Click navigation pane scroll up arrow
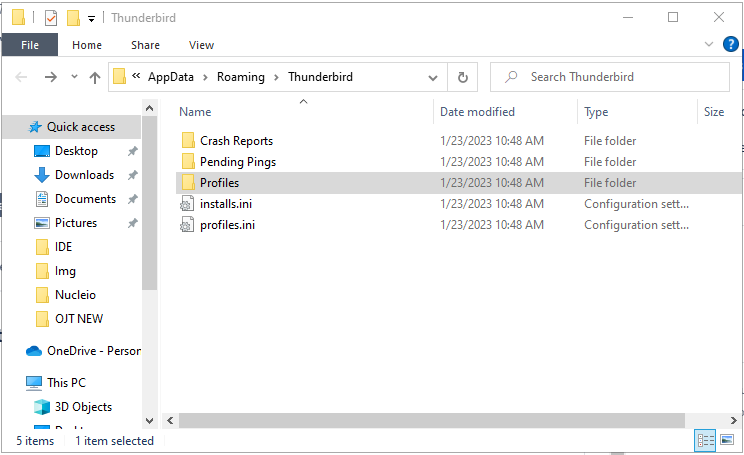Screen dimensions: 744x455 [x=149, y=108]
